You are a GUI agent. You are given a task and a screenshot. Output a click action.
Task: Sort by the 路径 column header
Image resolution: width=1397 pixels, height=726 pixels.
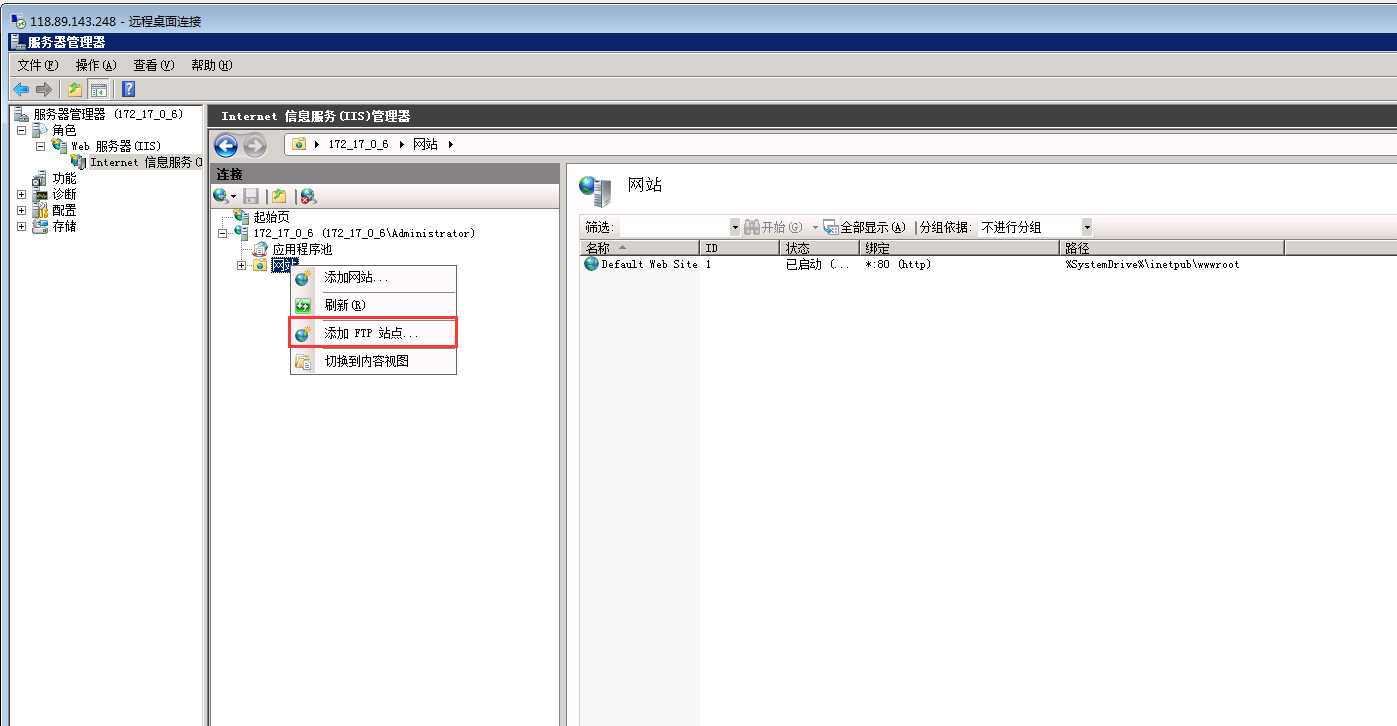pyautogui.click(x=1172, y=248)
